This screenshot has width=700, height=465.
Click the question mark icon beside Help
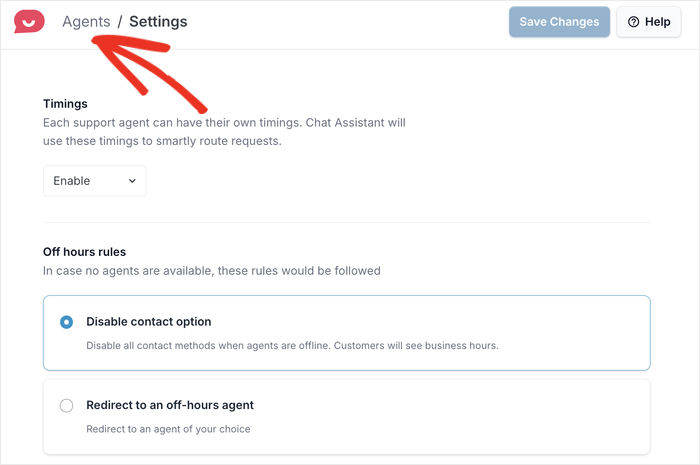(x=633, y=22)
